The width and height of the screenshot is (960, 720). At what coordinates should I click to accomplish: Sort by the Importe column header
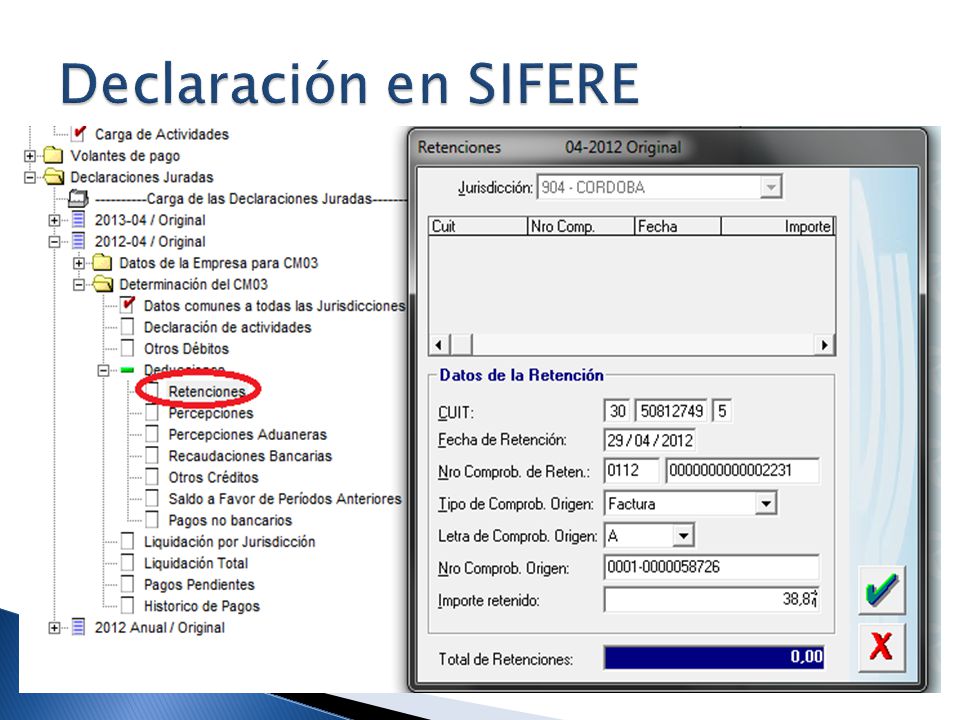tap(778, 227)
